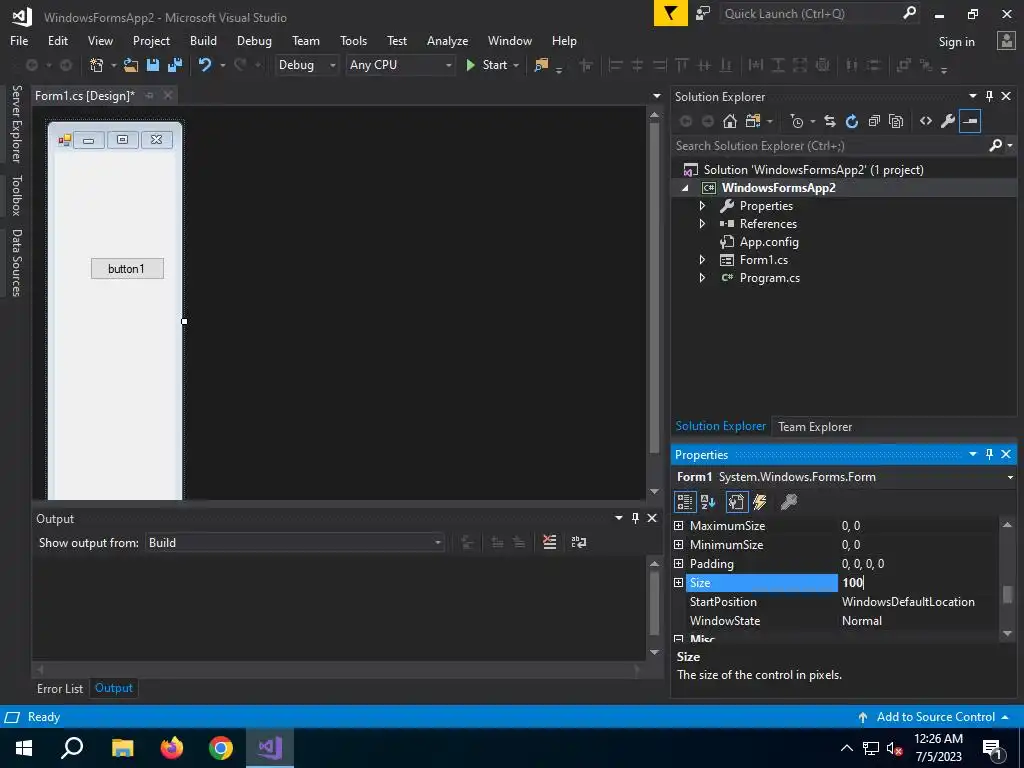1024x768 pixels.
Task: Open the Form1 object selector dropdown in Properties
Action: coord(1010,477)
